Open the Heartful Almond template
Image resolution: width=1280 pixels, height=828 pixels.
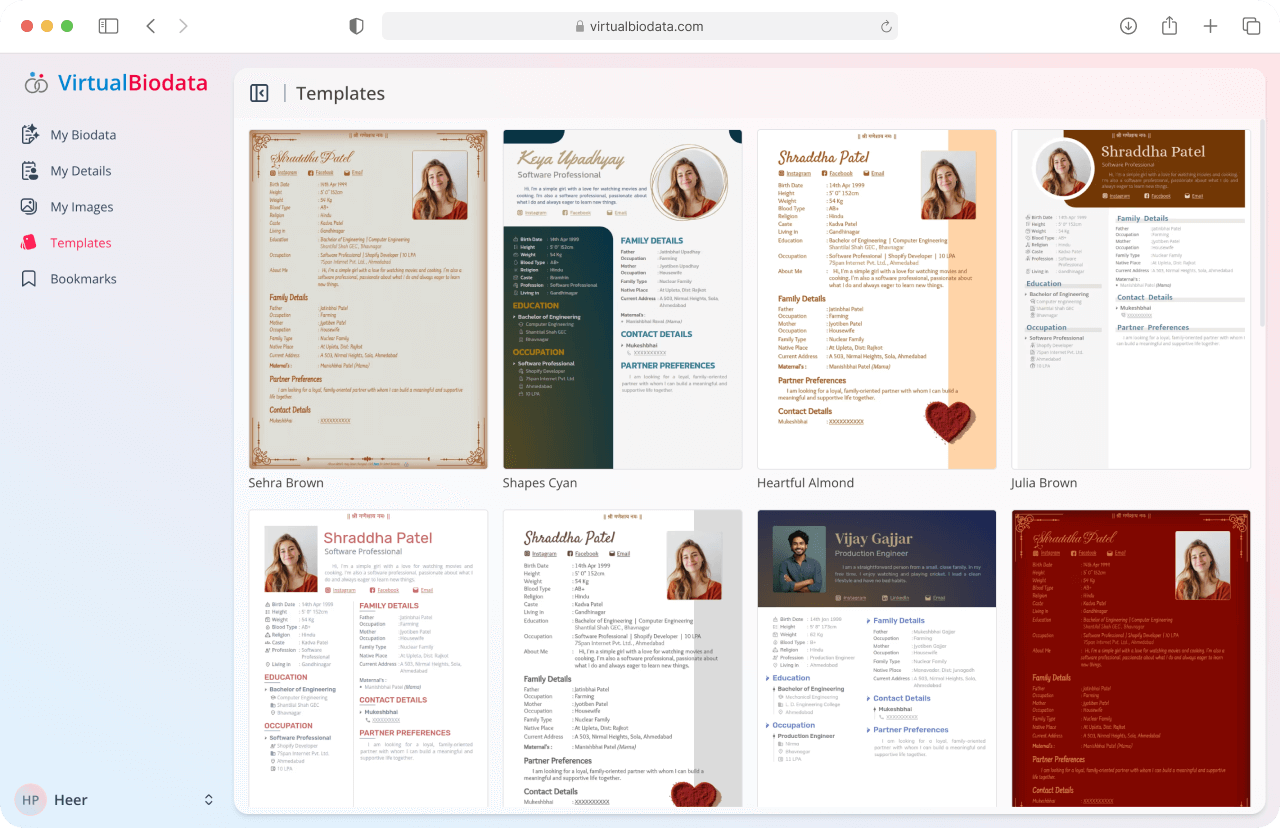877,299
